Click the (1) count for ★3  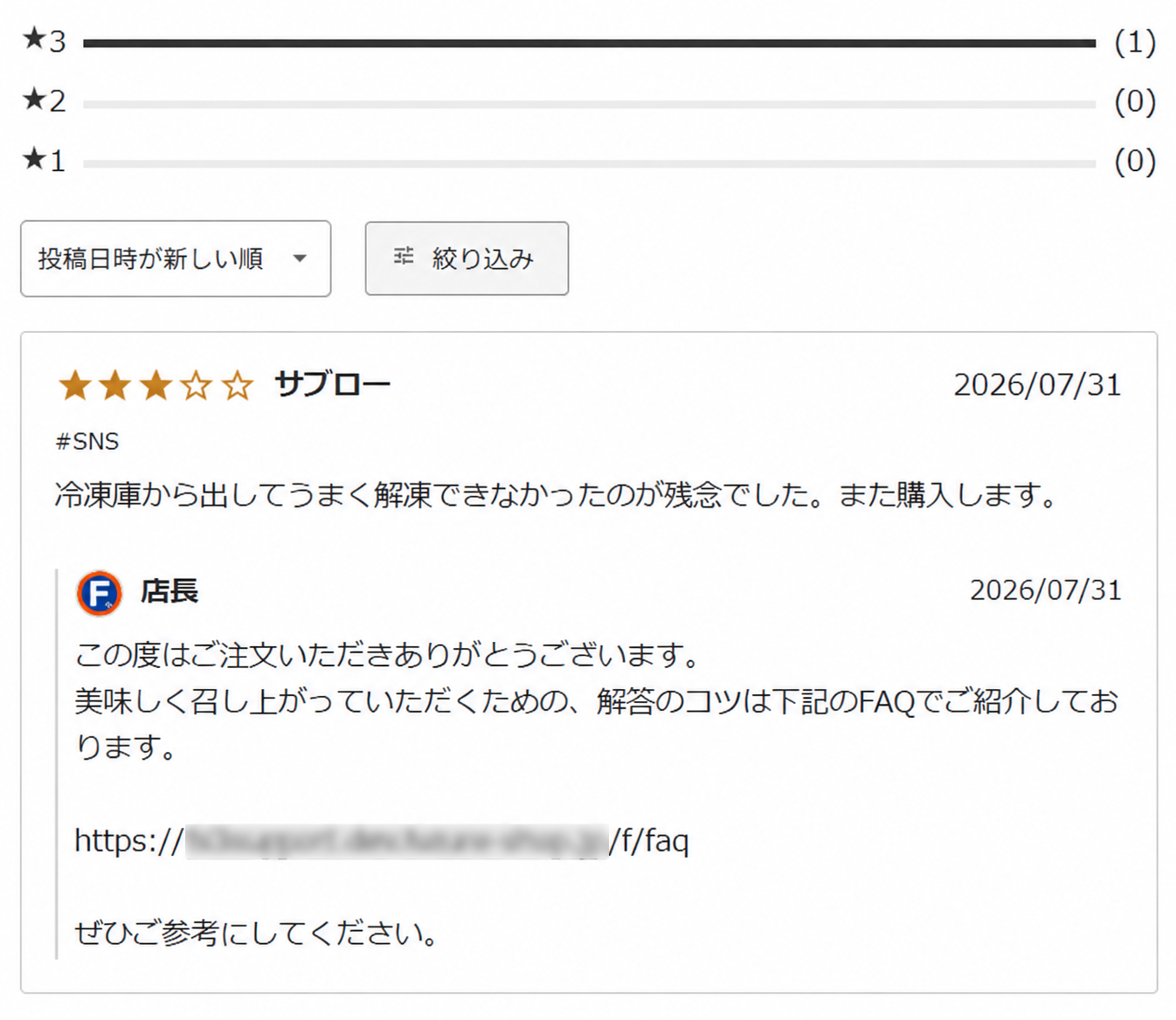[1135, 42]
